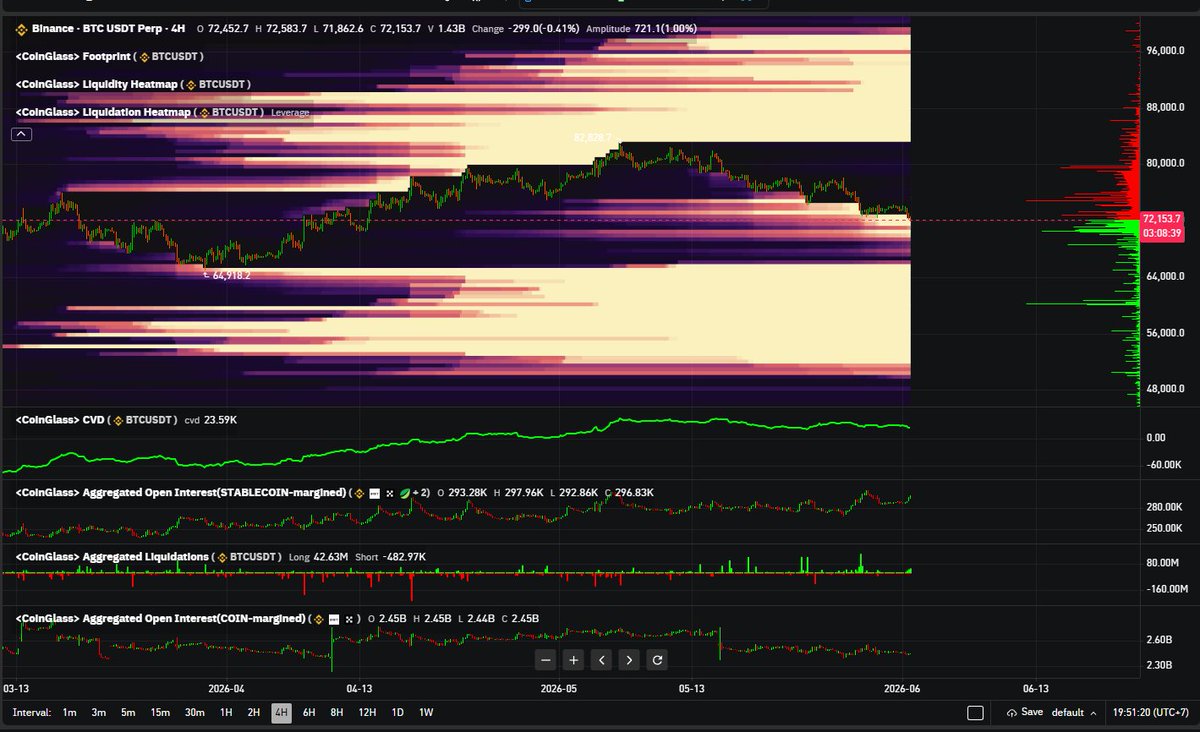Viewport: 1200px width, 732px height.
Task: Click green leaf exchange icon in STABLECOIN-margined label
Action: coord(404,492)
